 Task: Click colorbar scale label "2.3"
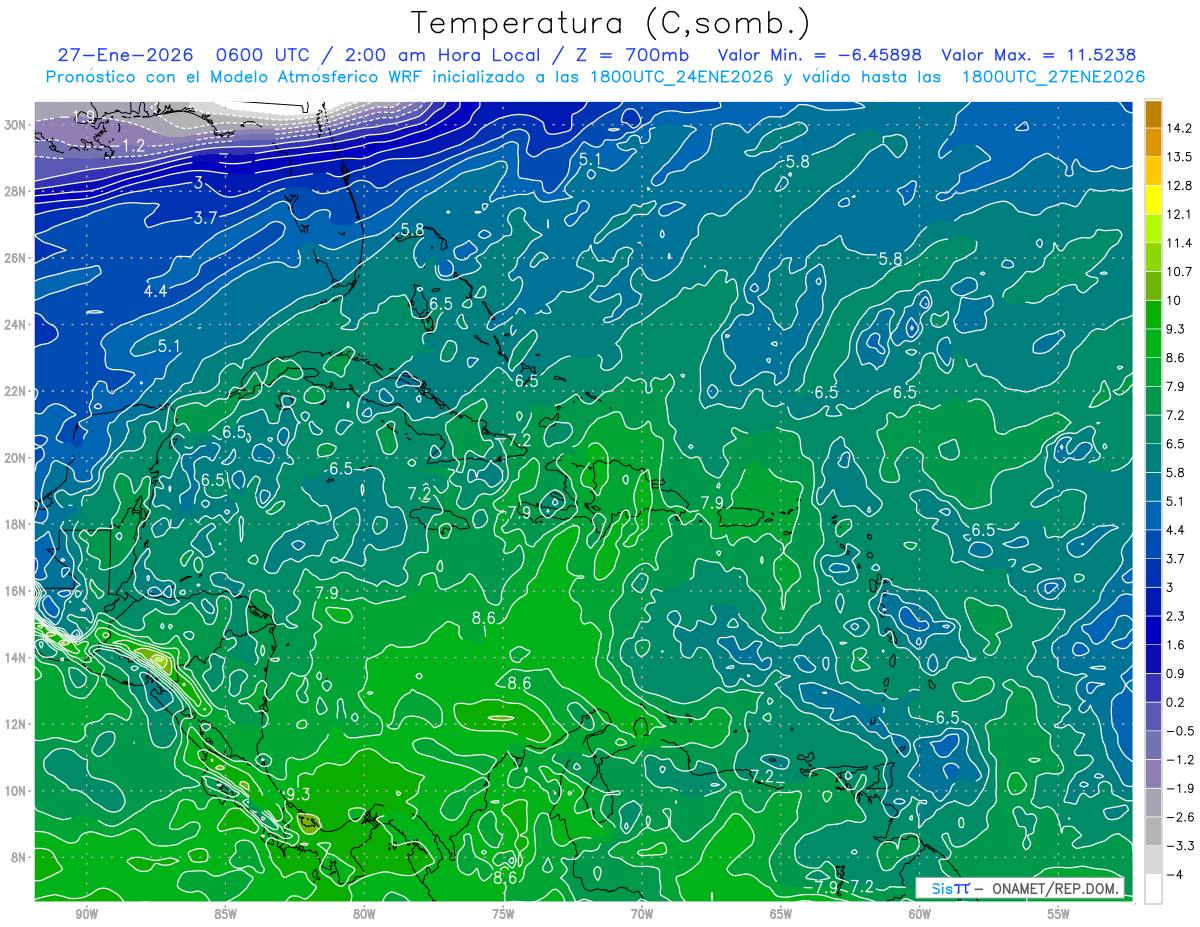click(x=1175, y=616)
